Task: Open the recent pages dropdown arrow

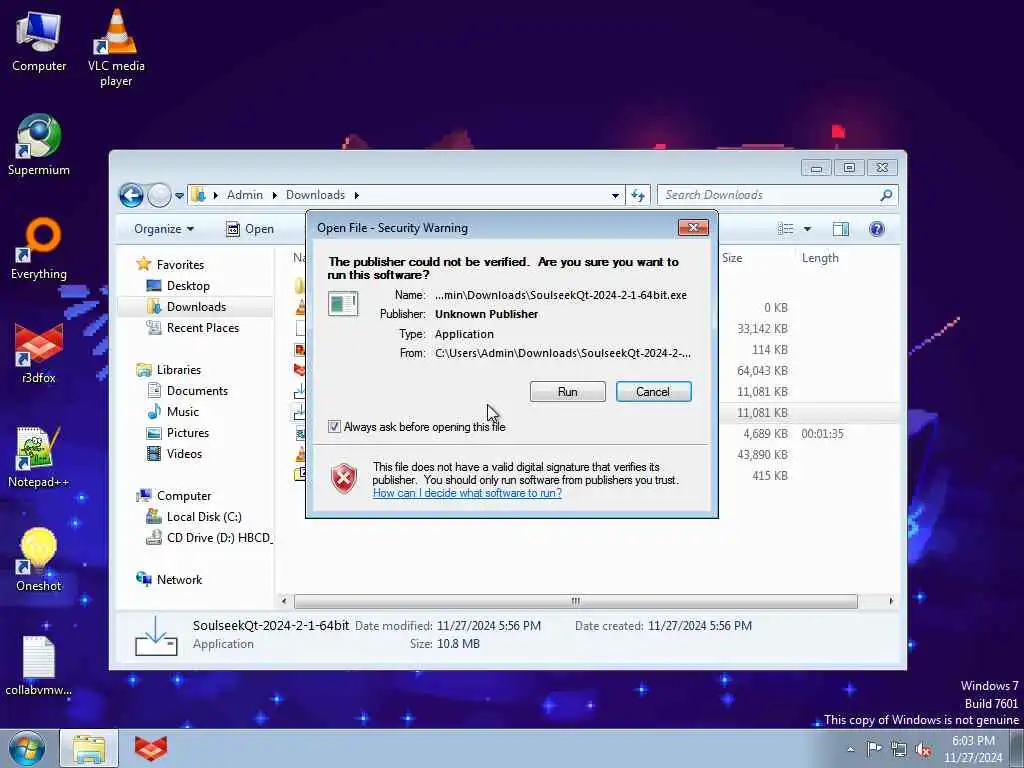Action: click(180, 195)
